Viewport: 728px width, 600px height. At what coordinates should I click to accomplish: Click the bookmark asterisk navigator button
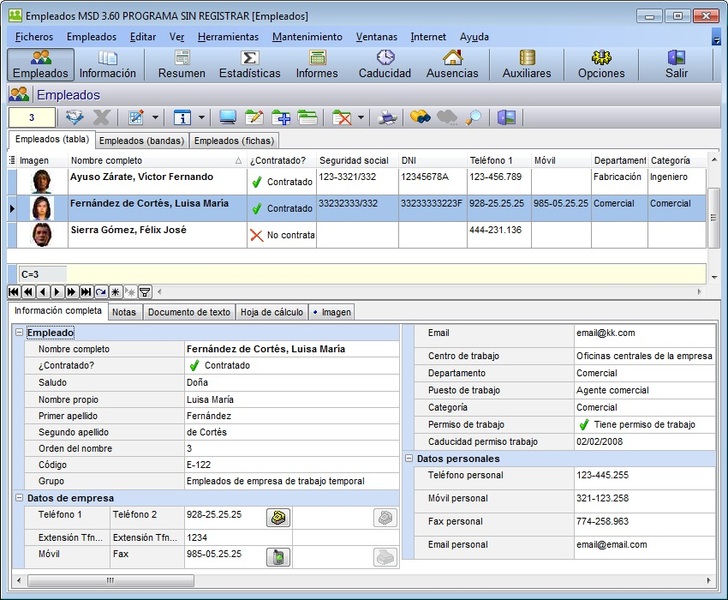[115, 292]
